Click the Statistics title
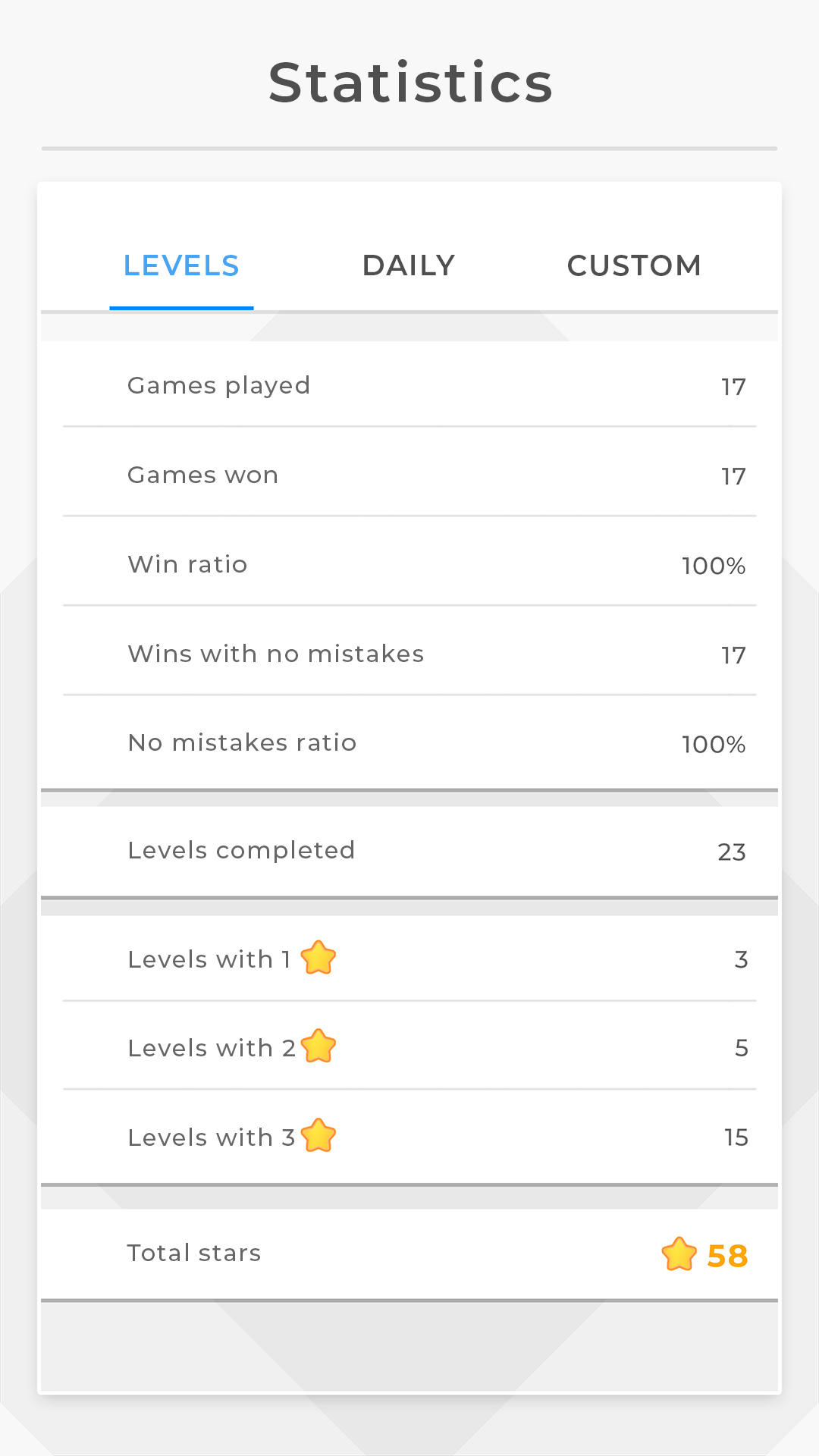The image size is (819, 1456). [x=409, y=83]
